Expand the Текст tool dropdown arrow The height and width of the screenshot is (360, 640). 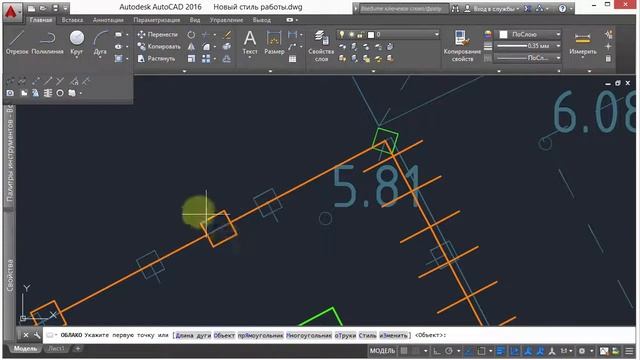250,58
